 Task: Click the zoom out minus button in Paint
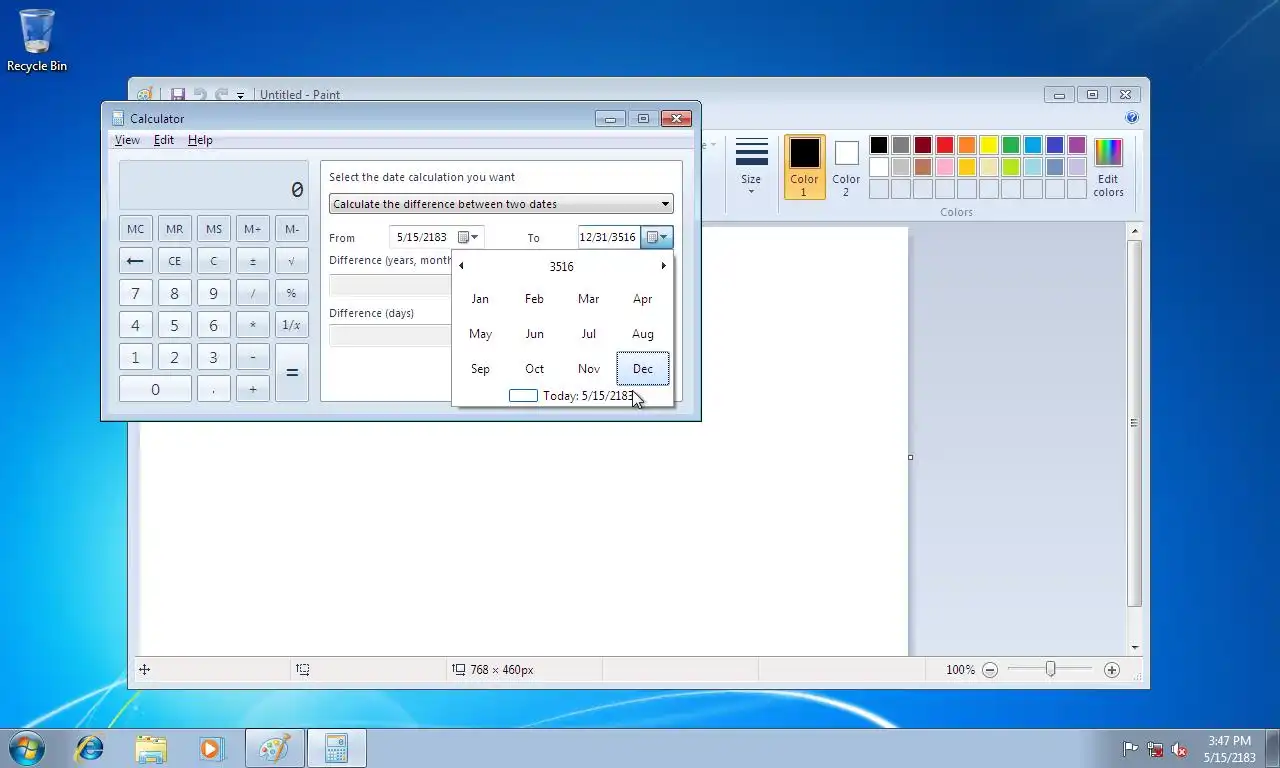pyautogui.click(x=990, y=670)
